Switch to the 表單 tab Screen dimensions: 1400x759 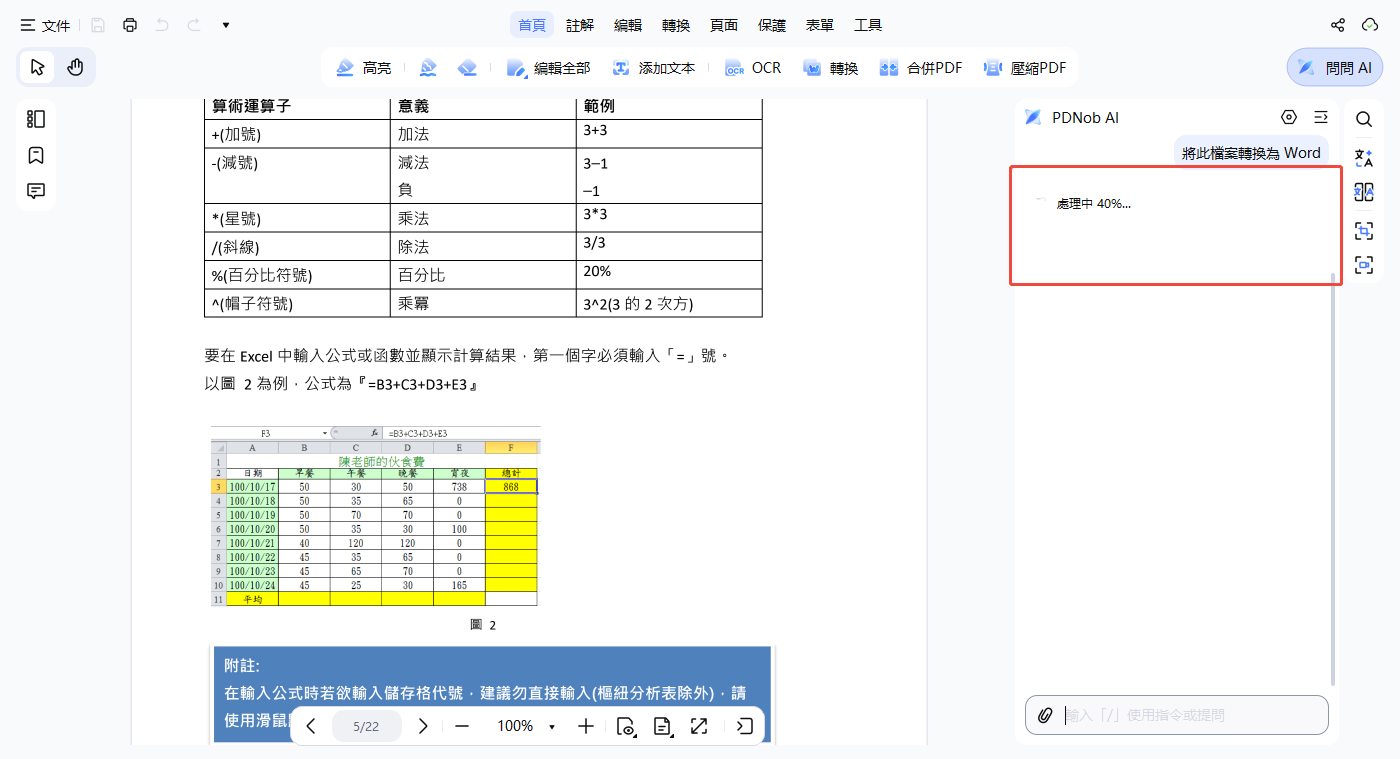click(x=820, y=25)
